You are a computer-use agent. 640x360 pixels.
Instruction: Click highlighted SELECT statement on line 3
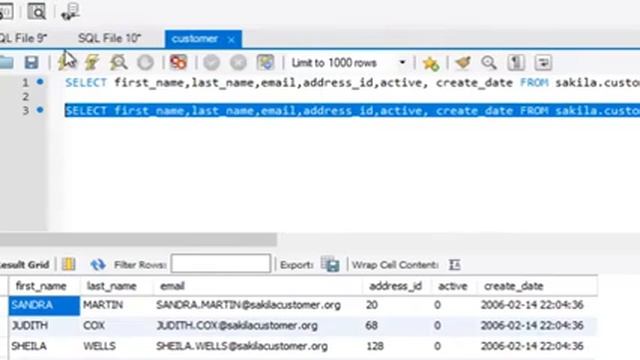click(x=352, y=110)
